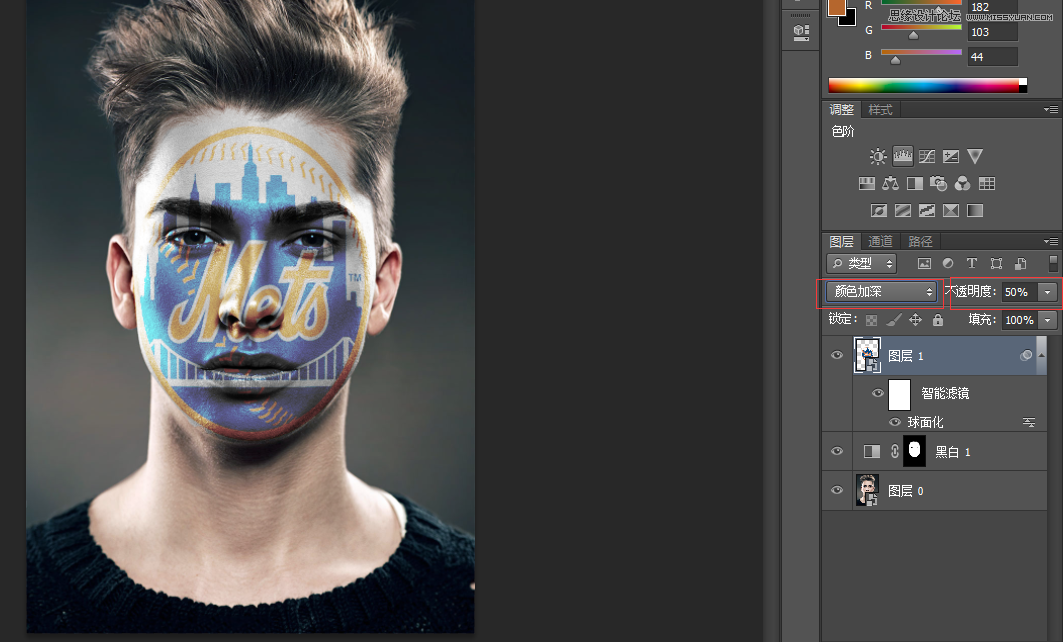Open the 颜色加深 blend mode dropdown
Screen dimensions: 1063x642
pyautogui.click(x=881, y=292)
